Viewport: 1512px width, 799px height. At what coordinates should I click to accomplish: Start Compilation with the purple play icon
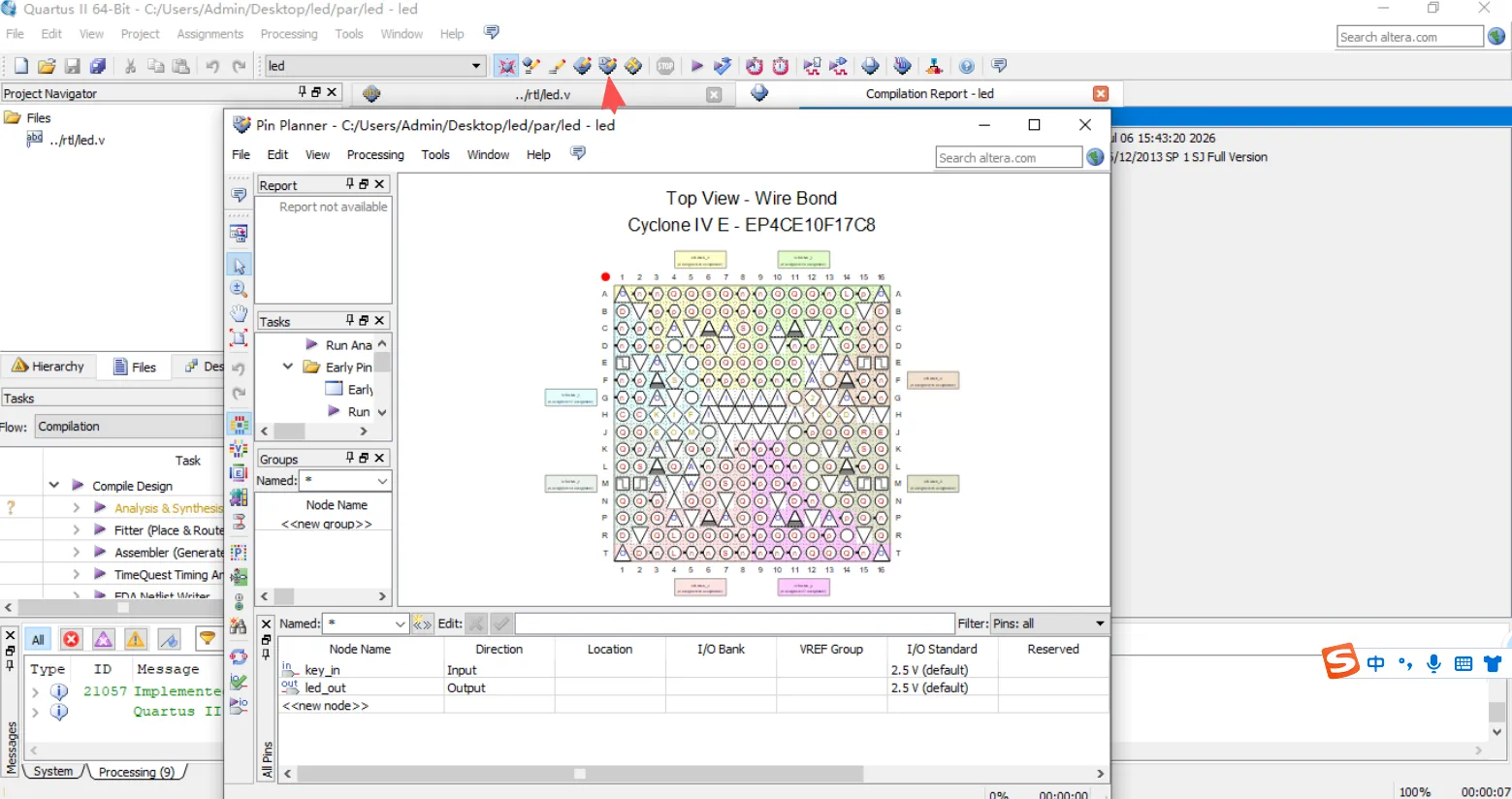click(x=696, y=66)
